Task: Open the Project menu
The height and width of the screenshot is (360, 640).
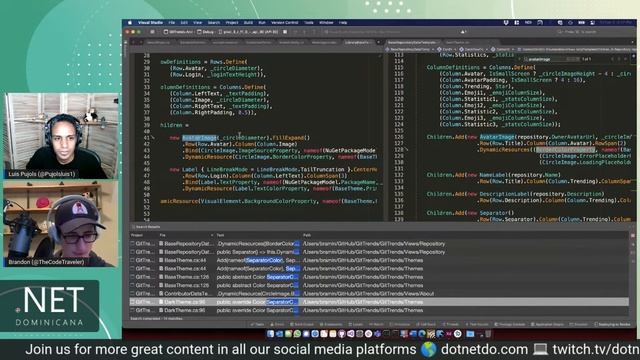Action: coord(232,23)
